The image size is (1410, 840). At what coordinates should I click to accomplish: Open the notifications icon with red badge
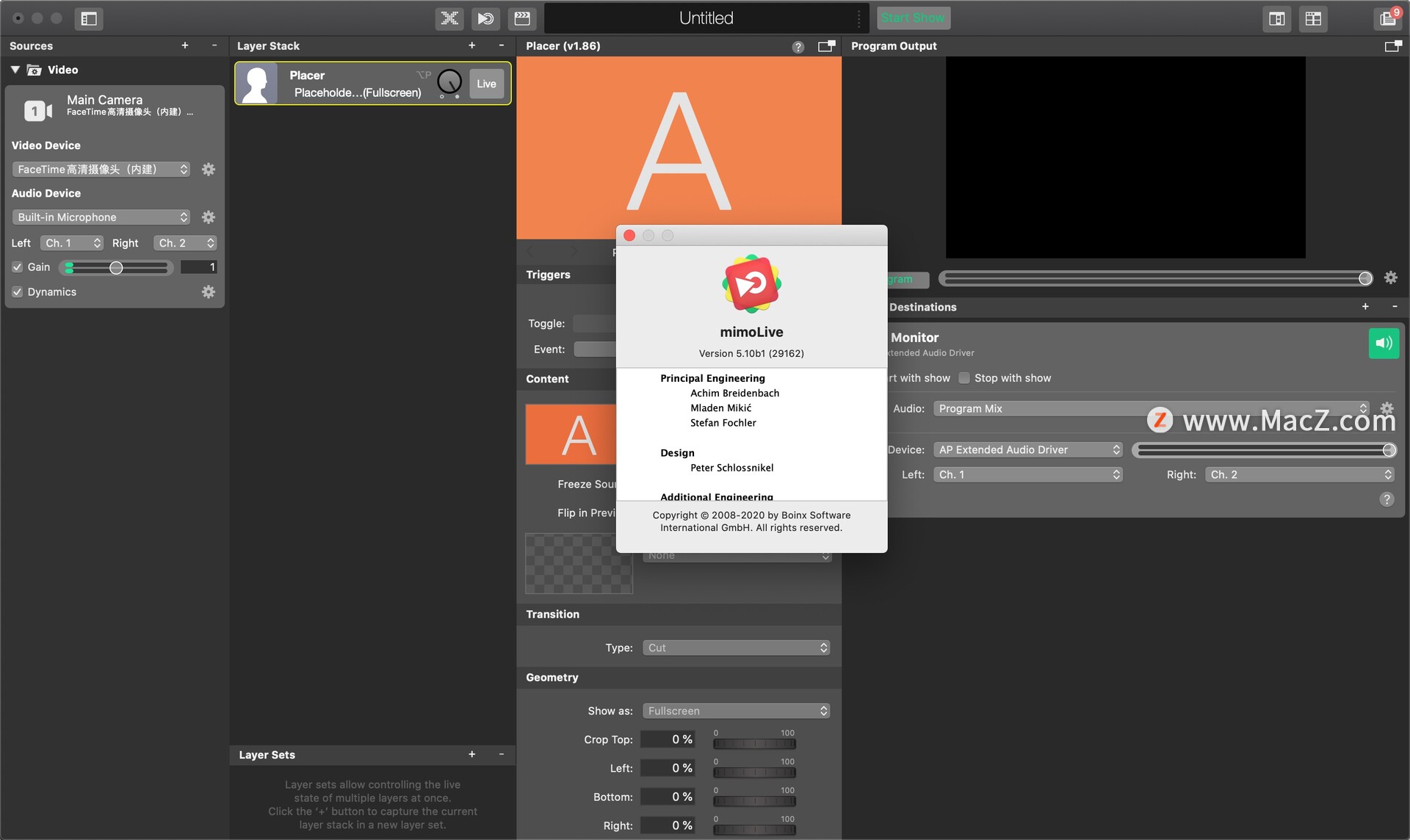pos(1388,18)
